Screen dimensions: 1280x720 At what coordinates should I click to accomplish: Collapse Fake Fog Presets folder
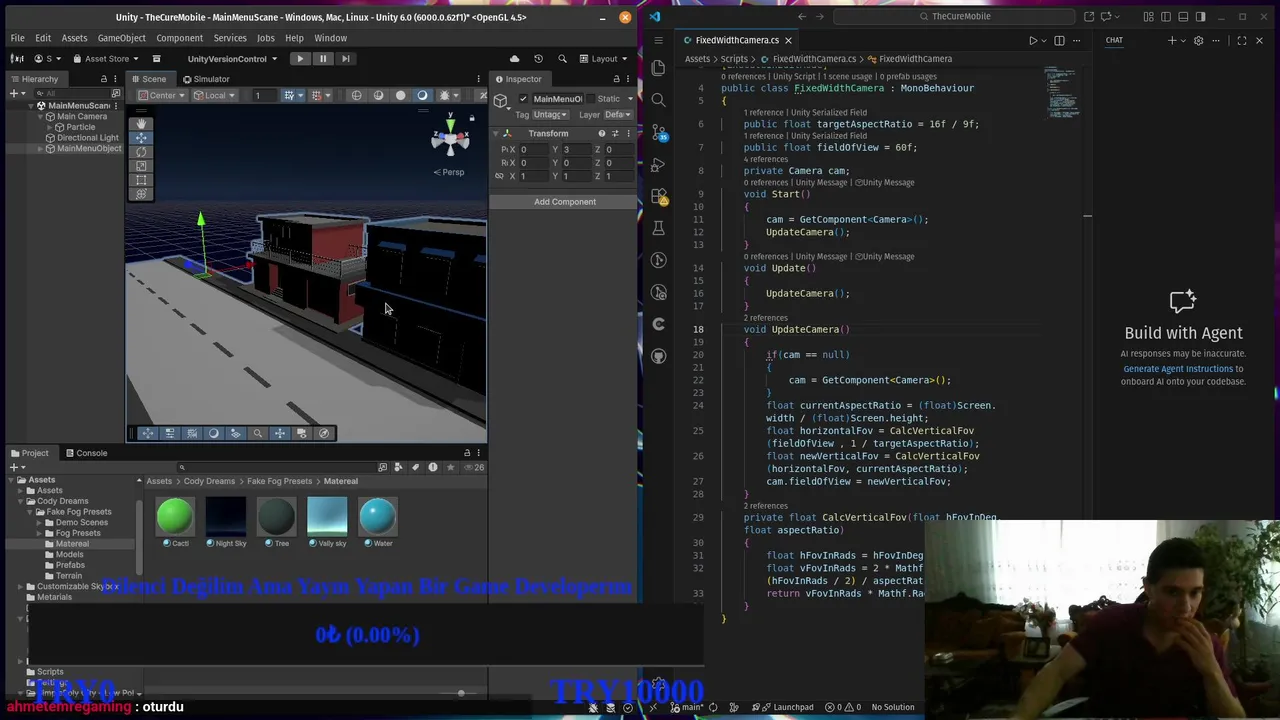click(x=30, y=512)
